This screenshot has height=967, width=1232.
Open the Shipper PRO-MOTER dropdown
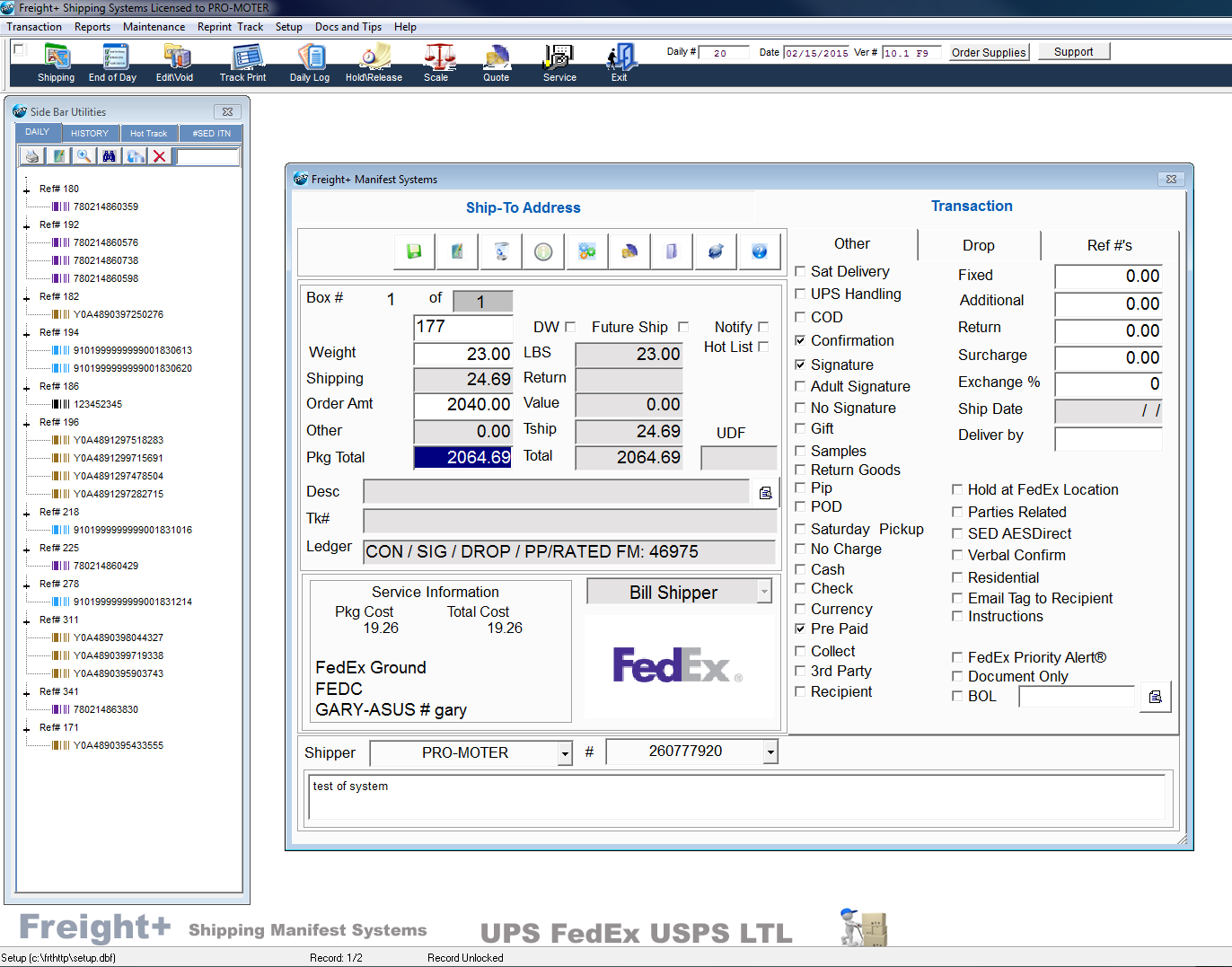565,753
